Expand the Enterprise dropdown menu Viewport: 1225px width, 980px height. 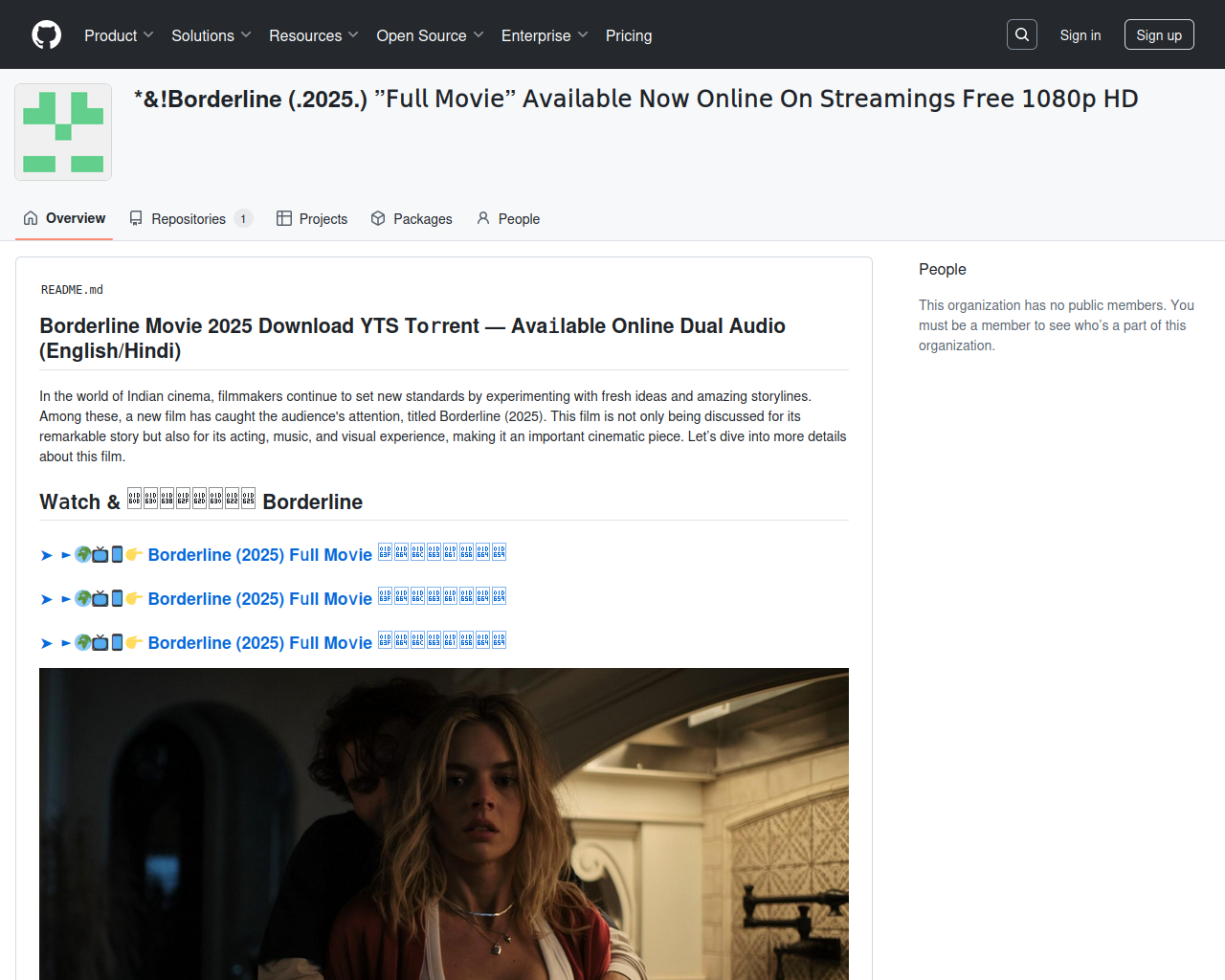pyautogui.click(x=545, y=35)
